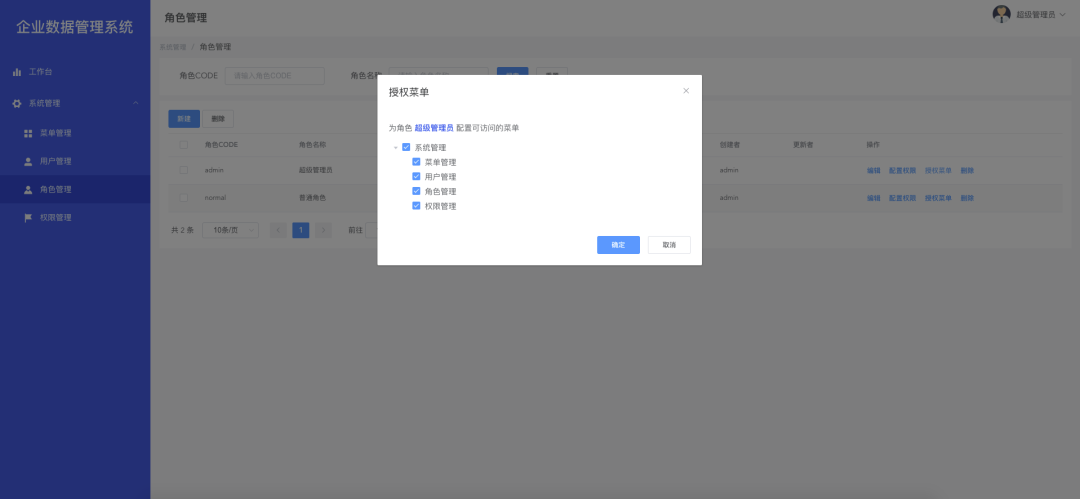The image size is (1080, 499).
Task: Click the 权限管理 flag icon
Action: tap(28, 217)
